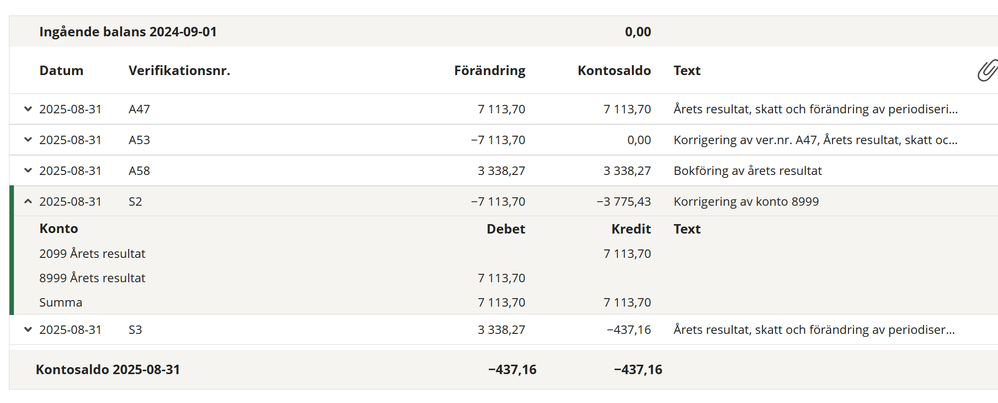Select account 2099 Årets resultat

click(92, 254)
